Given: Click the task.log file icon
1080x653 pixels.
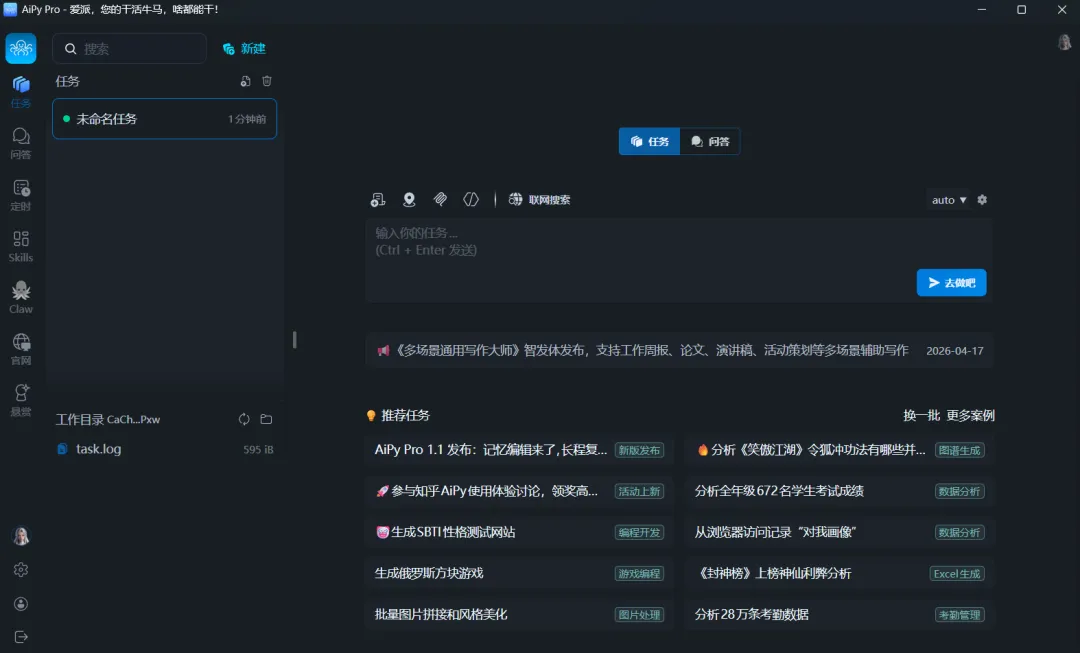Looking at the screenshot, I should (62, 449).
